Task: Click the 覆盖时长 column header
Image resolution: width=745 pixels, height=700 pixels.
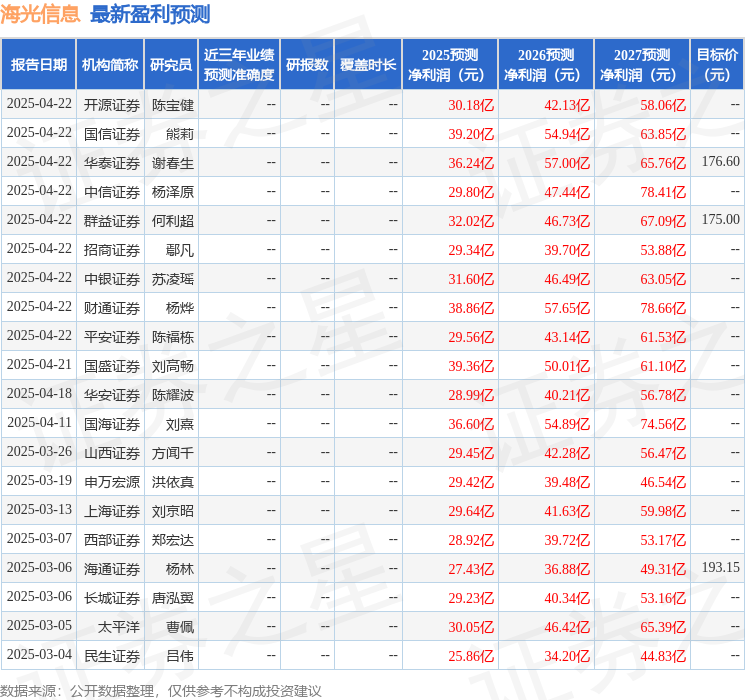Action: [368, 65]
